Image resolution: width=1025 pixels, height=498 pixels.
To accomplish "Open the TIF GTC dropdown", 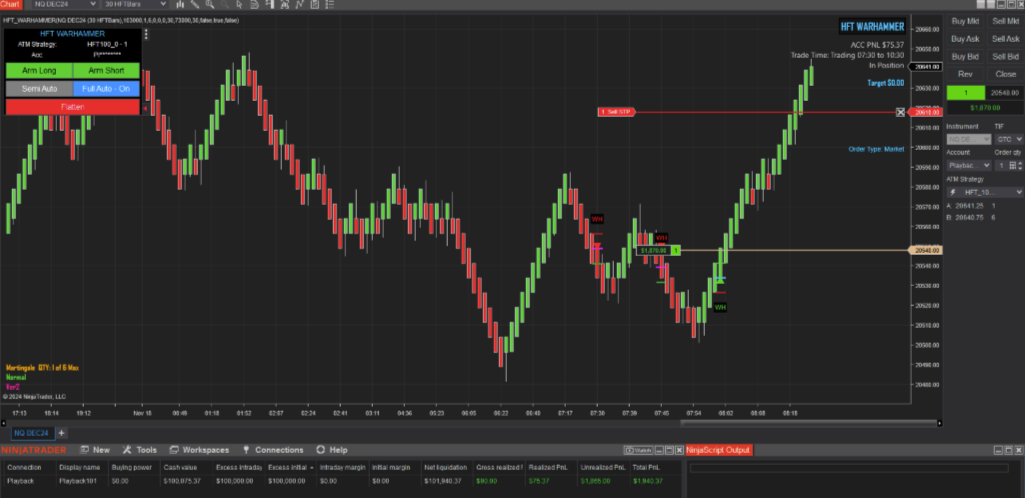I will pyautogui.click(x=1009, y=139).
